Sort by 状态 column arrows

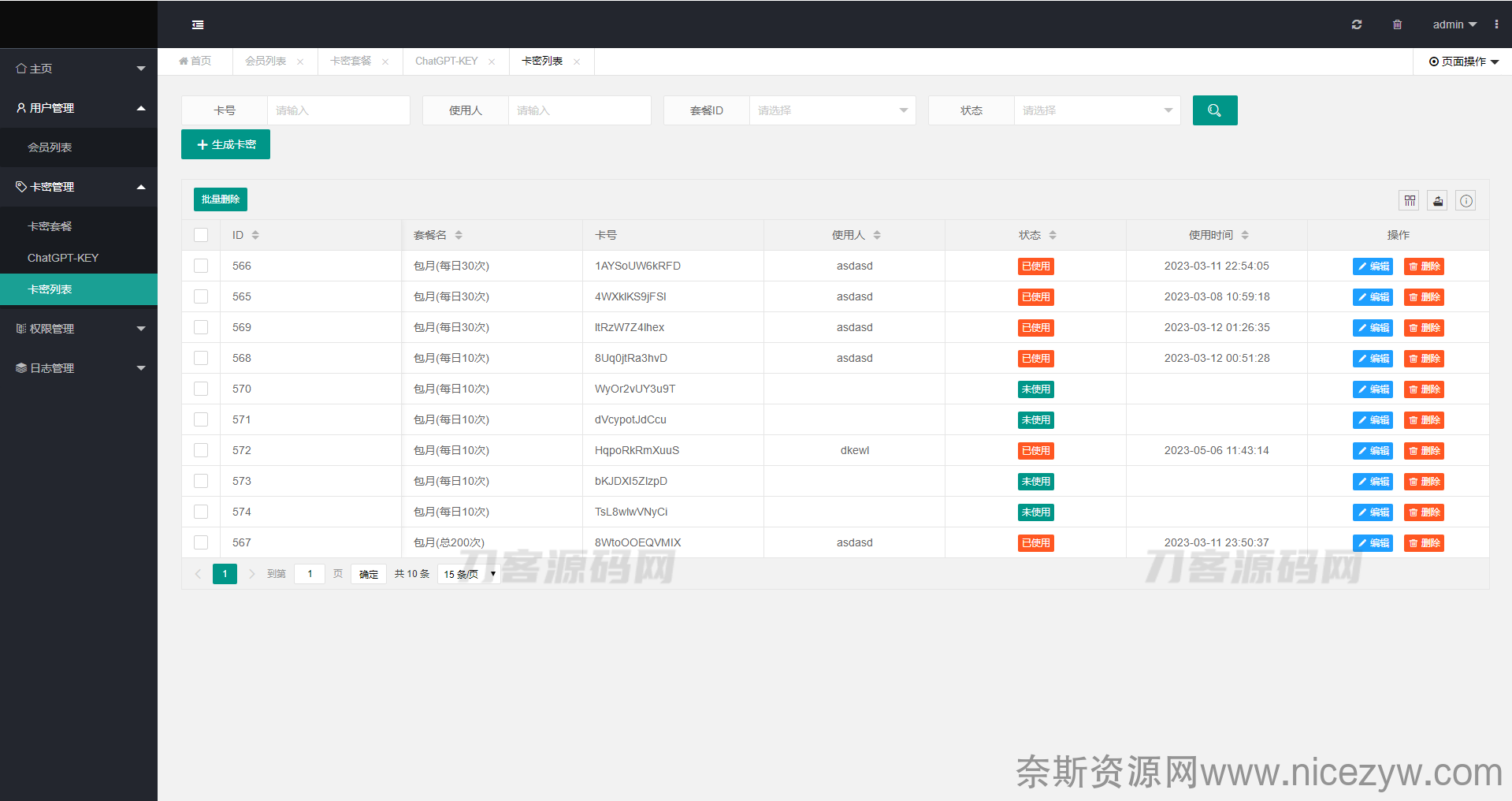point(1053,235)
